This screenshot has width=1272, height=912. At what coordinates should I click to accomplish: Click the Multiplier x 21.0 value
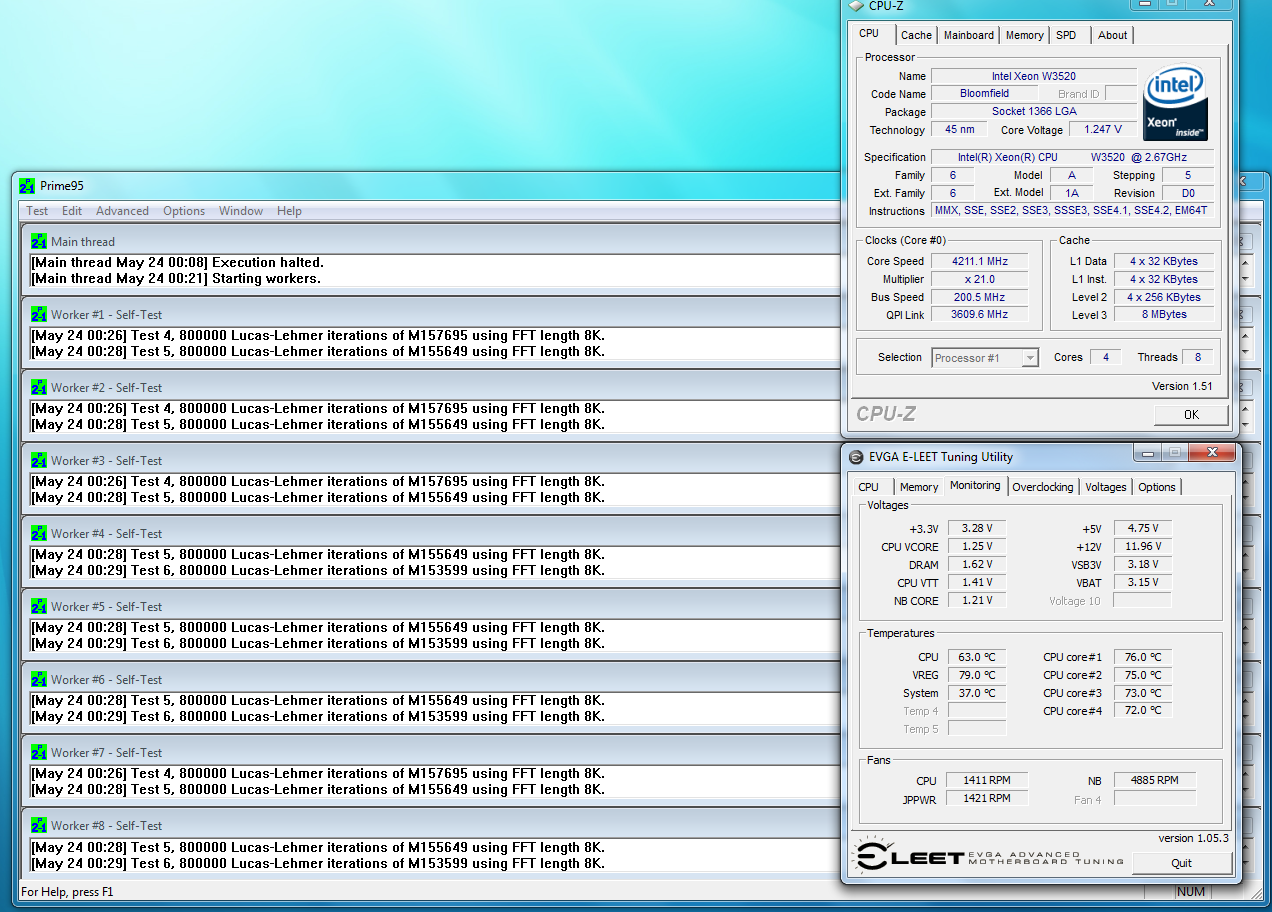(x=982, y=279)
